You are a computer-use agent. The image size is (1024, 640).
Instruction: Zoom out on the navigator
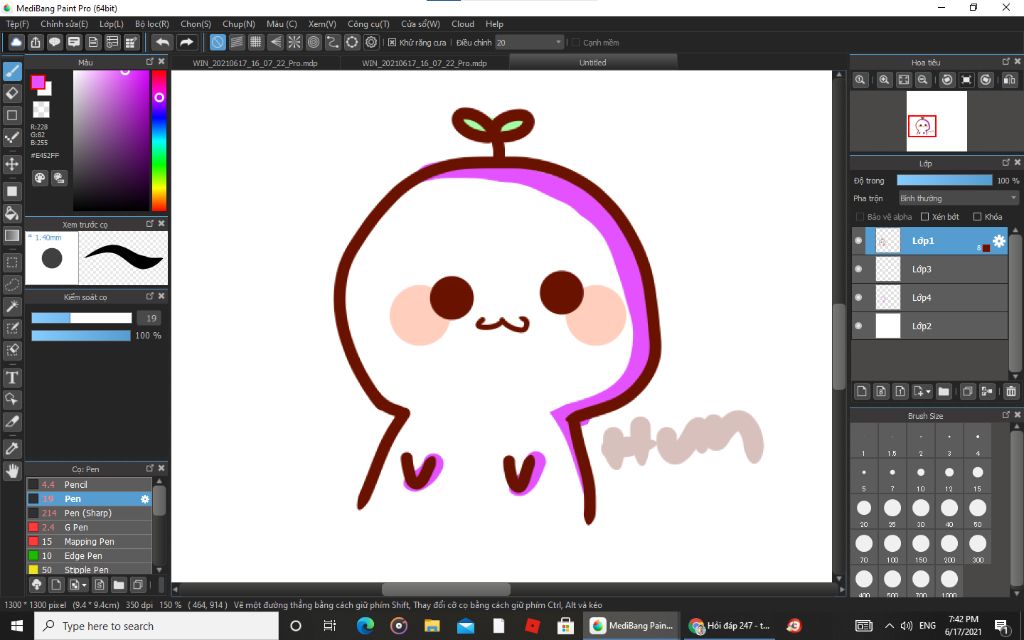[922, 80]
